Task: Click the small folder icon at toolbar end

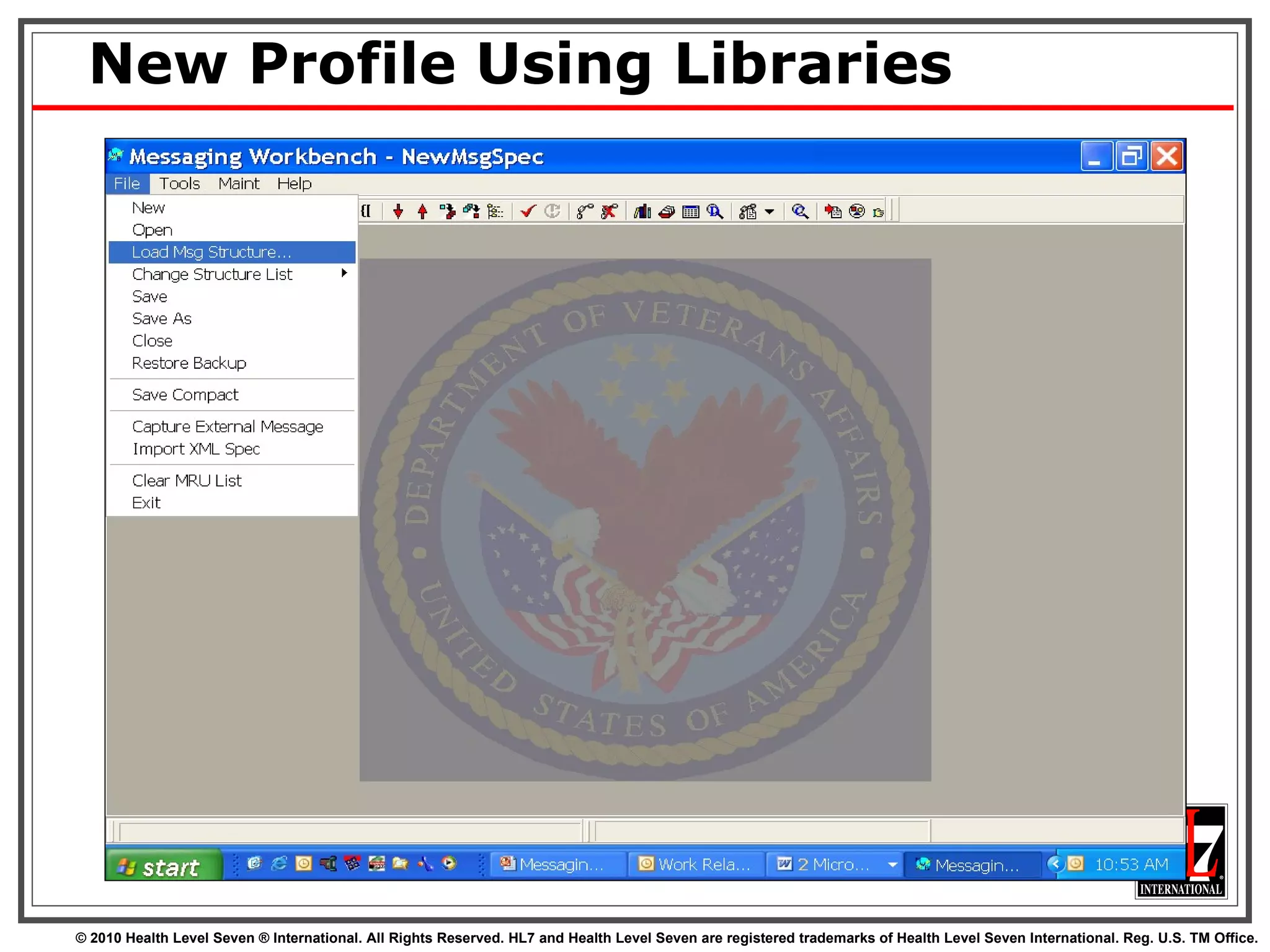Action: click(x=878, y=213)
